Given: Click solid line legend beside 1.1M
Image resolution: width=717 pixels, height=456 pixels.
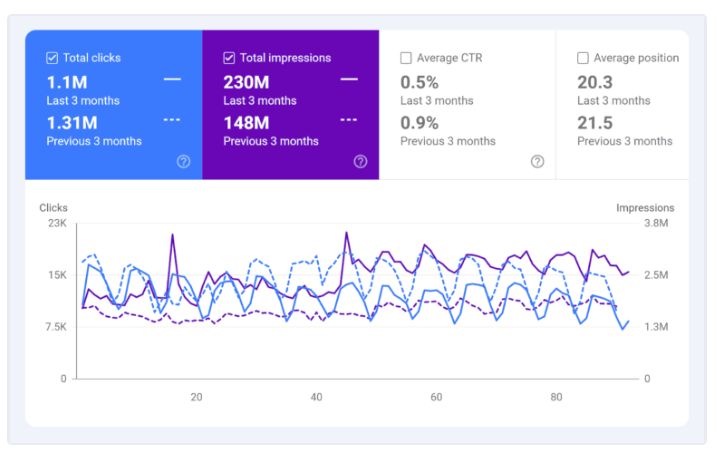Looking at the screenshot, I should coord(172,80).
